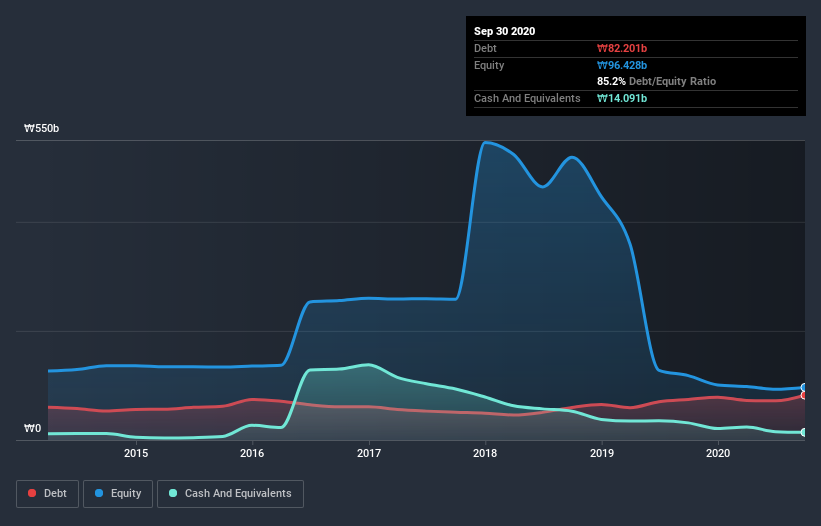Click tooltip Cash And Equivalents row label
The width and height of the screenshot is (821, 526).
click(527, 98)
